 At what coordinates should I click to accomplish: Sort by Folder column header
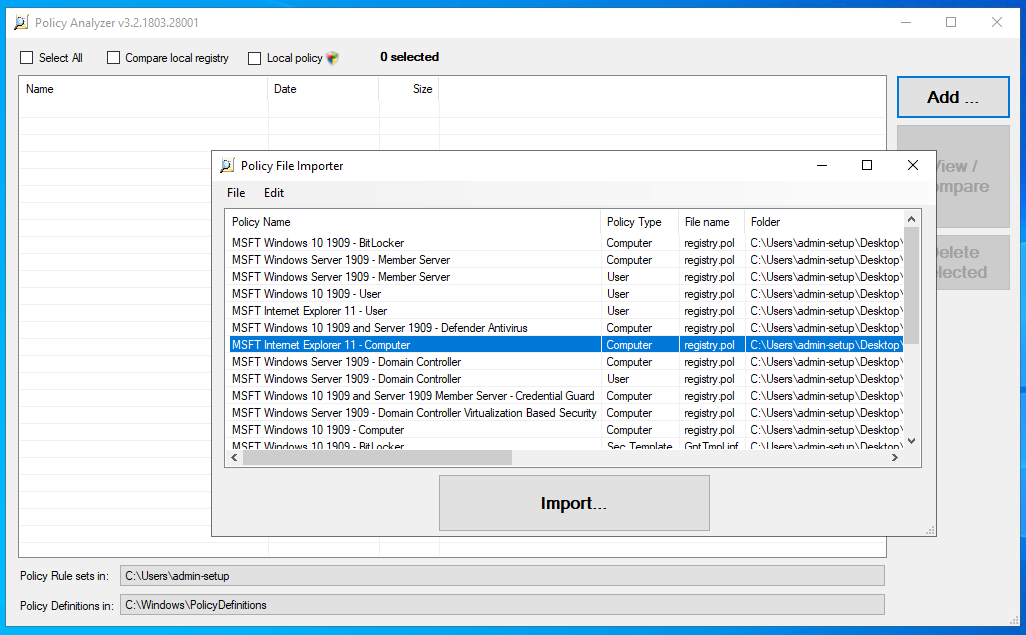[x=824, y=222]
